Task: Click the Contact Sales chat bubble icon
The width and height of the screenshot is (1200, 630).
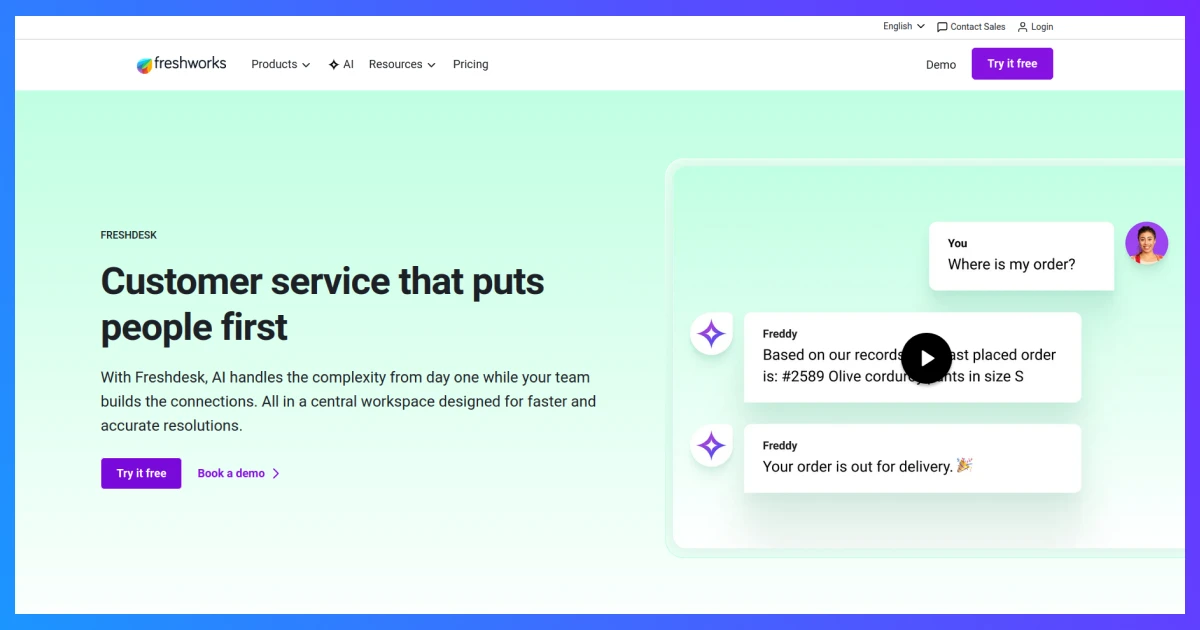Action: (x=942, y=27)
